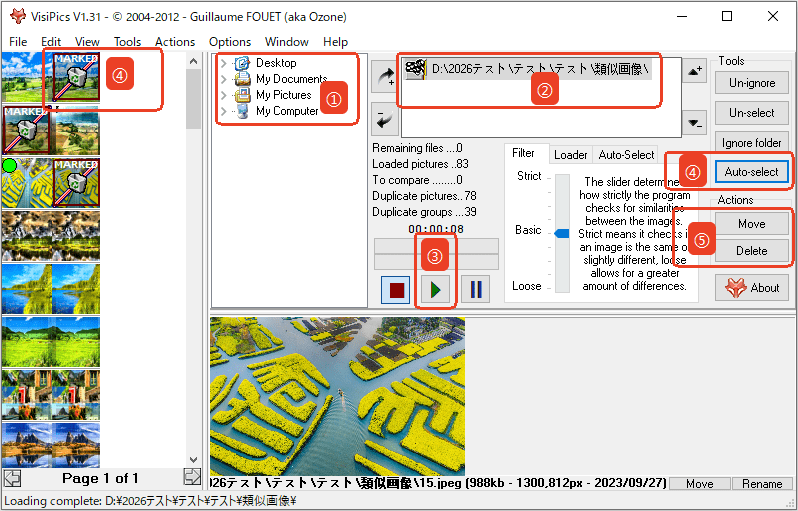Stop the scan with red square button

click(x=396, y=290)
